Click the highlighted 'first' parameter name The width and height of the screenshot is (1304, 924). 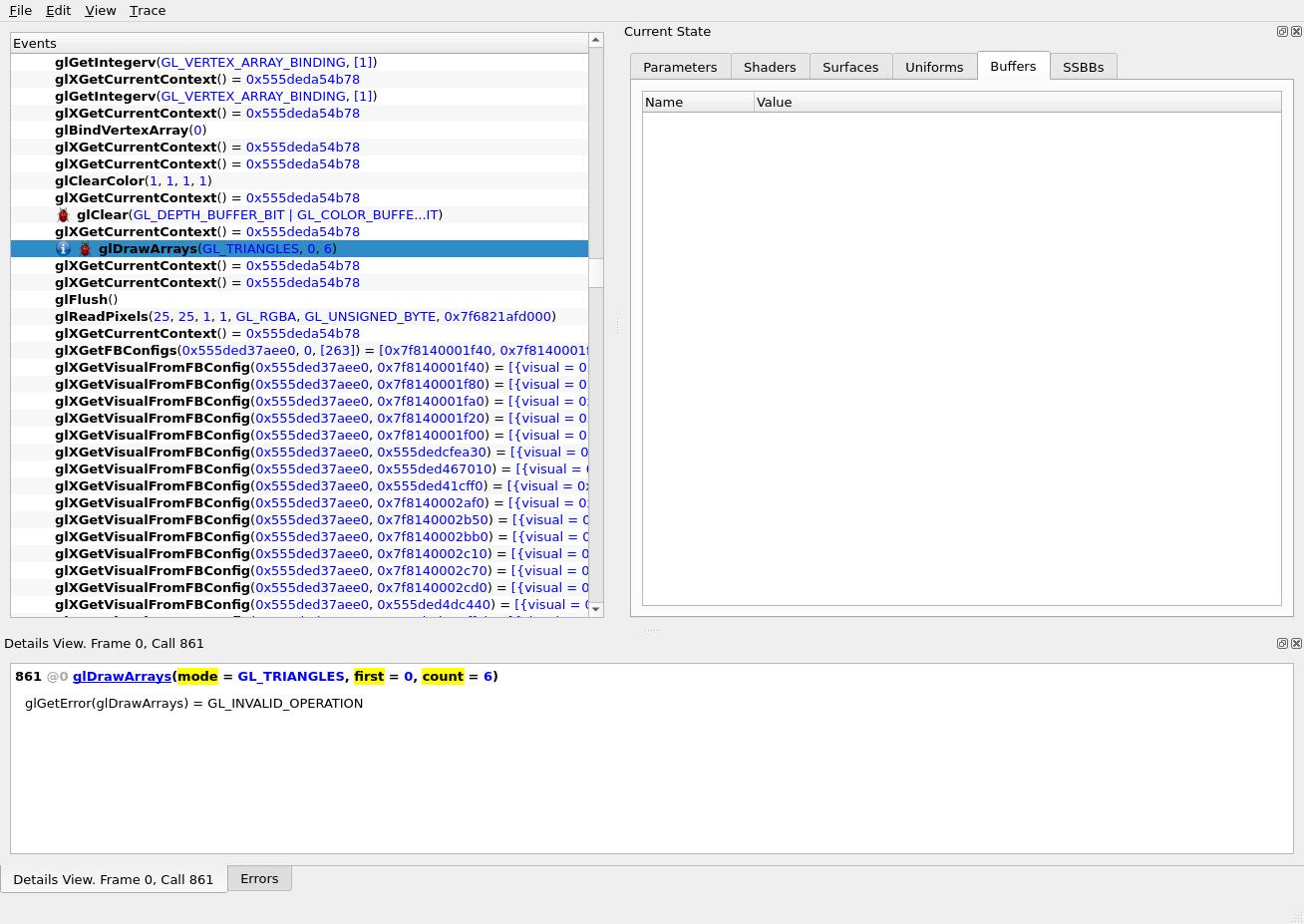369,676
